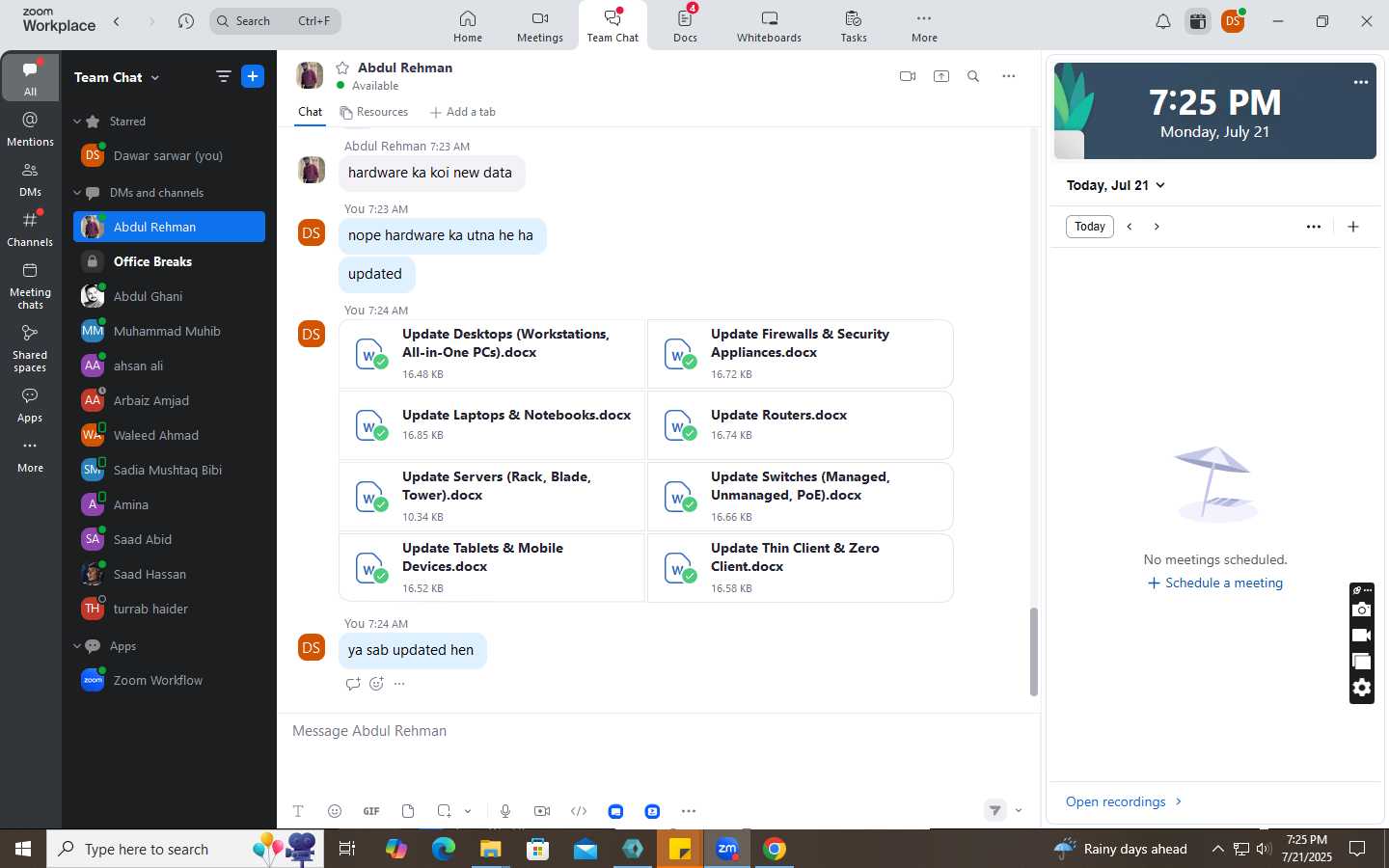Record an audio message

[x=505, y=811]
